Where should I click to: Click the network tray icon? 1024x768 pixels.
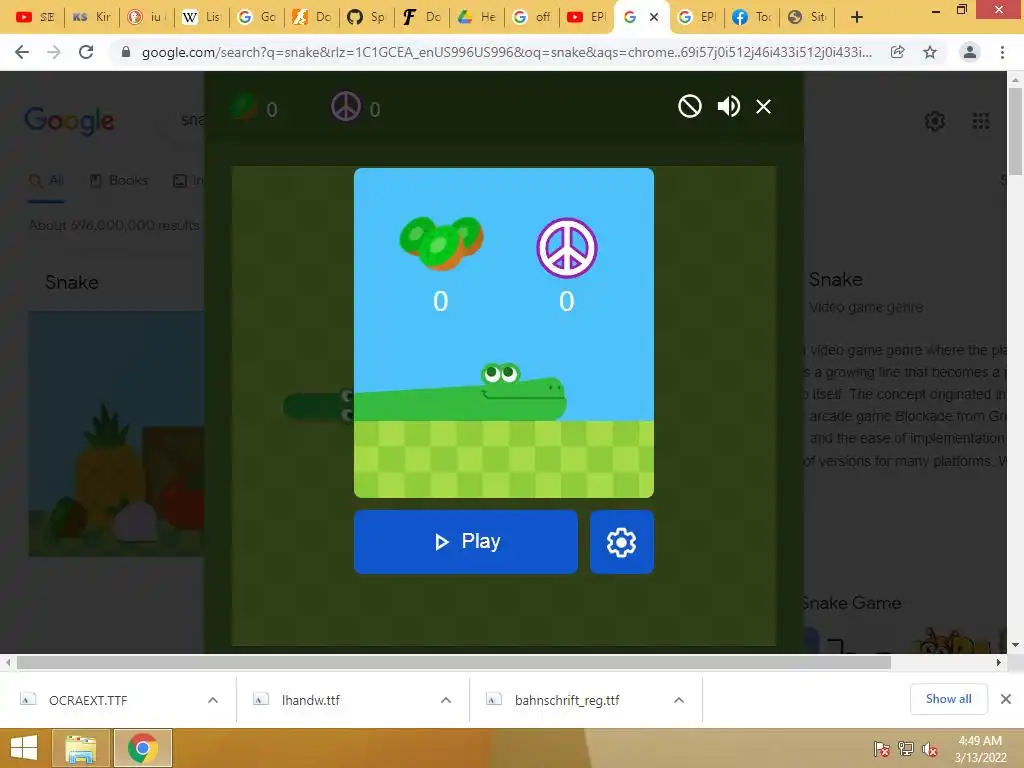(x=906, y=748)
